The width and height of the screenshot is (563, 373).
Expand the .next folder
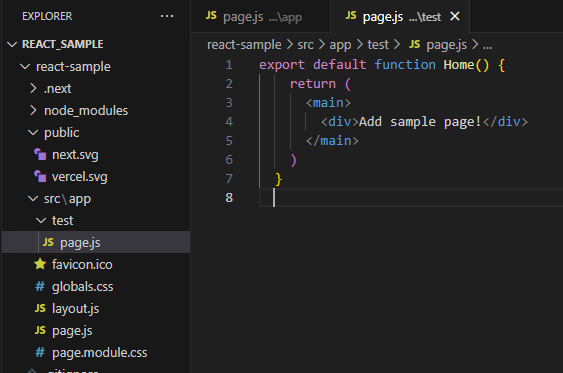coord(33,88)
